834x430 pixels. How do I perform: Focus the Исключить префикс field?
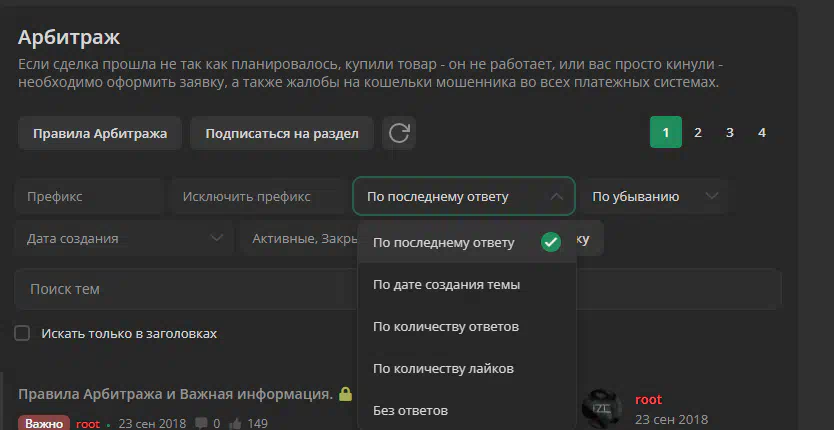point(258,196)
